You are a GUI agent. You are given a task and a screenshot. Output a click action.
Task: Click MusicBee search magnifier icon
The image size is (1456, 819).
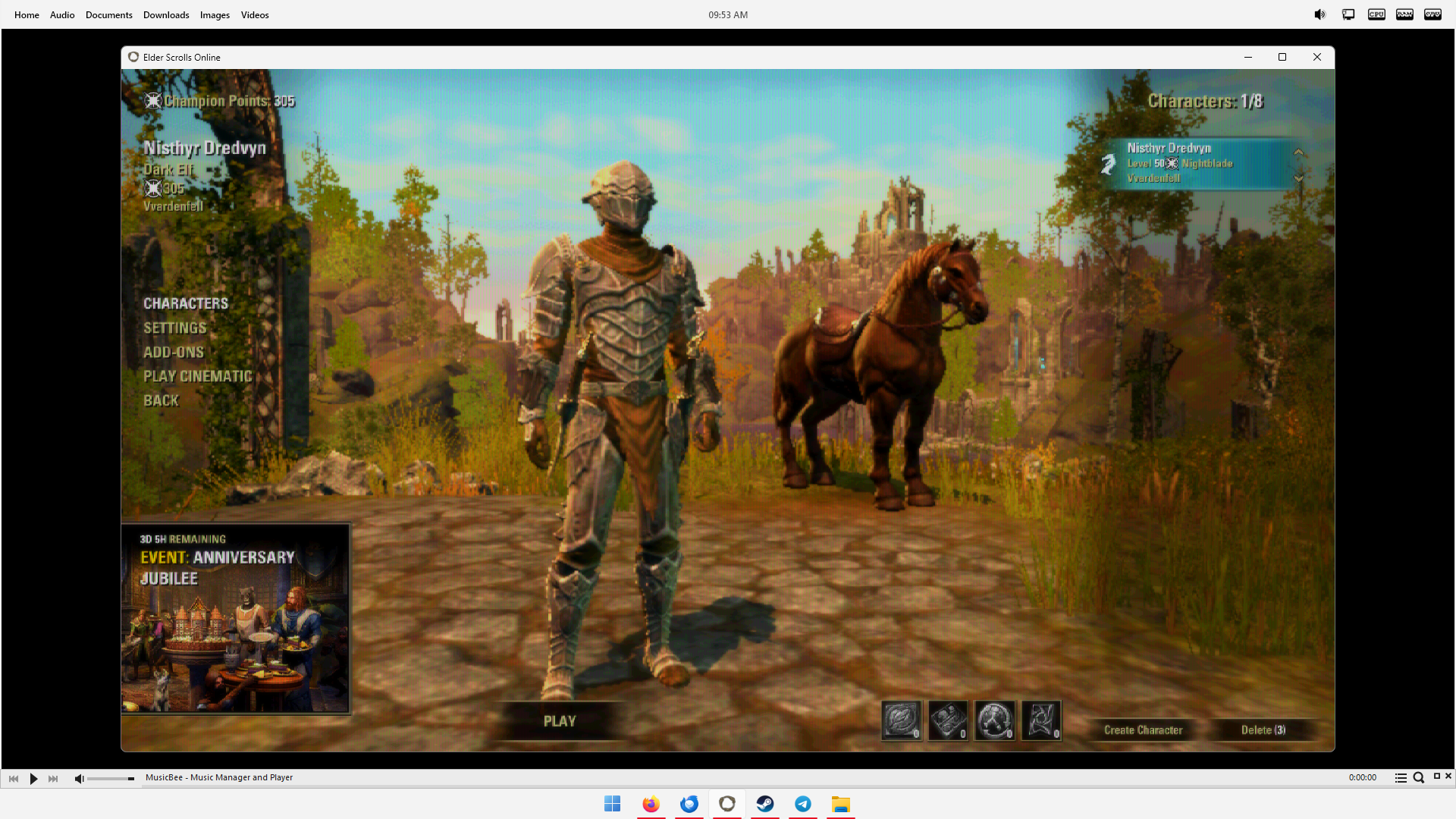(x=1418, y=777)
